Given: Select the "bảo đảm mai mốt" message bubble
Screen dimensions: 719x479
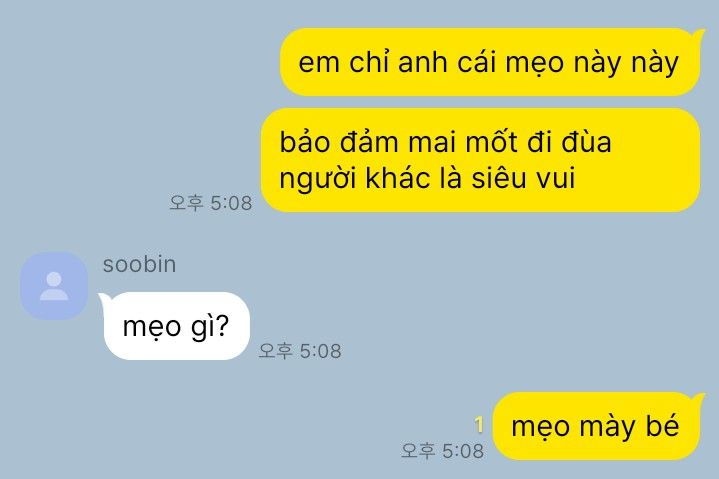Looking at the screenshot, I should coord(481,160).
